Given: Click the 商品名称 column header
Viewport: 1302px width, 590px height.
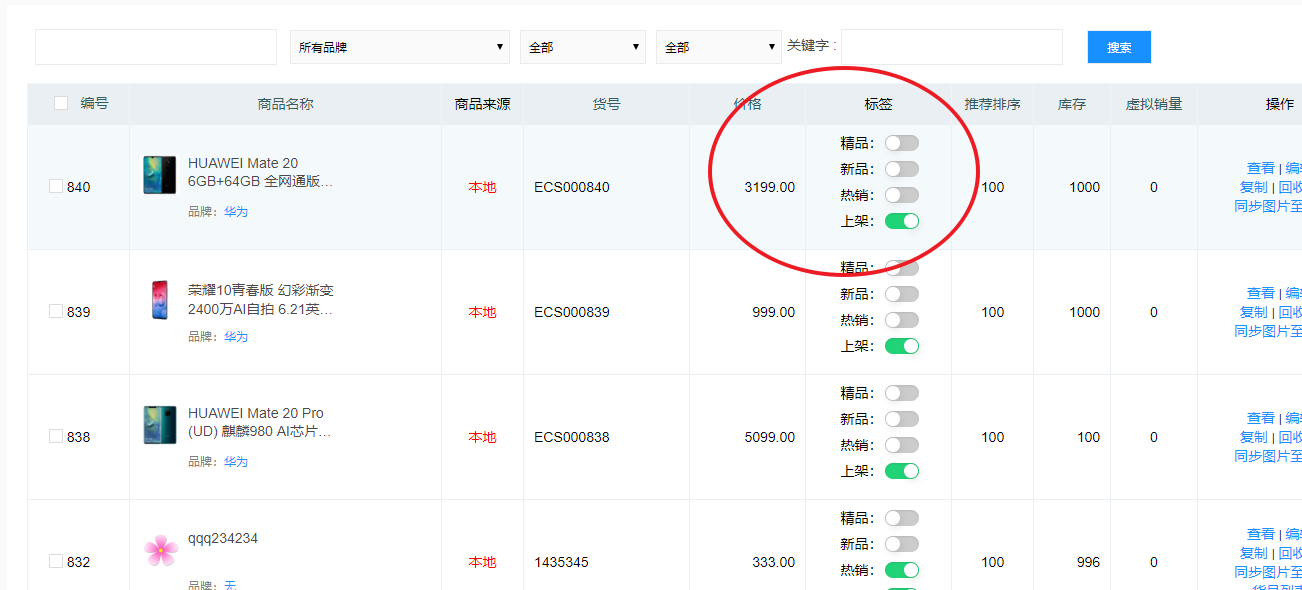Looking at the screenshot, I should (x=286, y=104).
